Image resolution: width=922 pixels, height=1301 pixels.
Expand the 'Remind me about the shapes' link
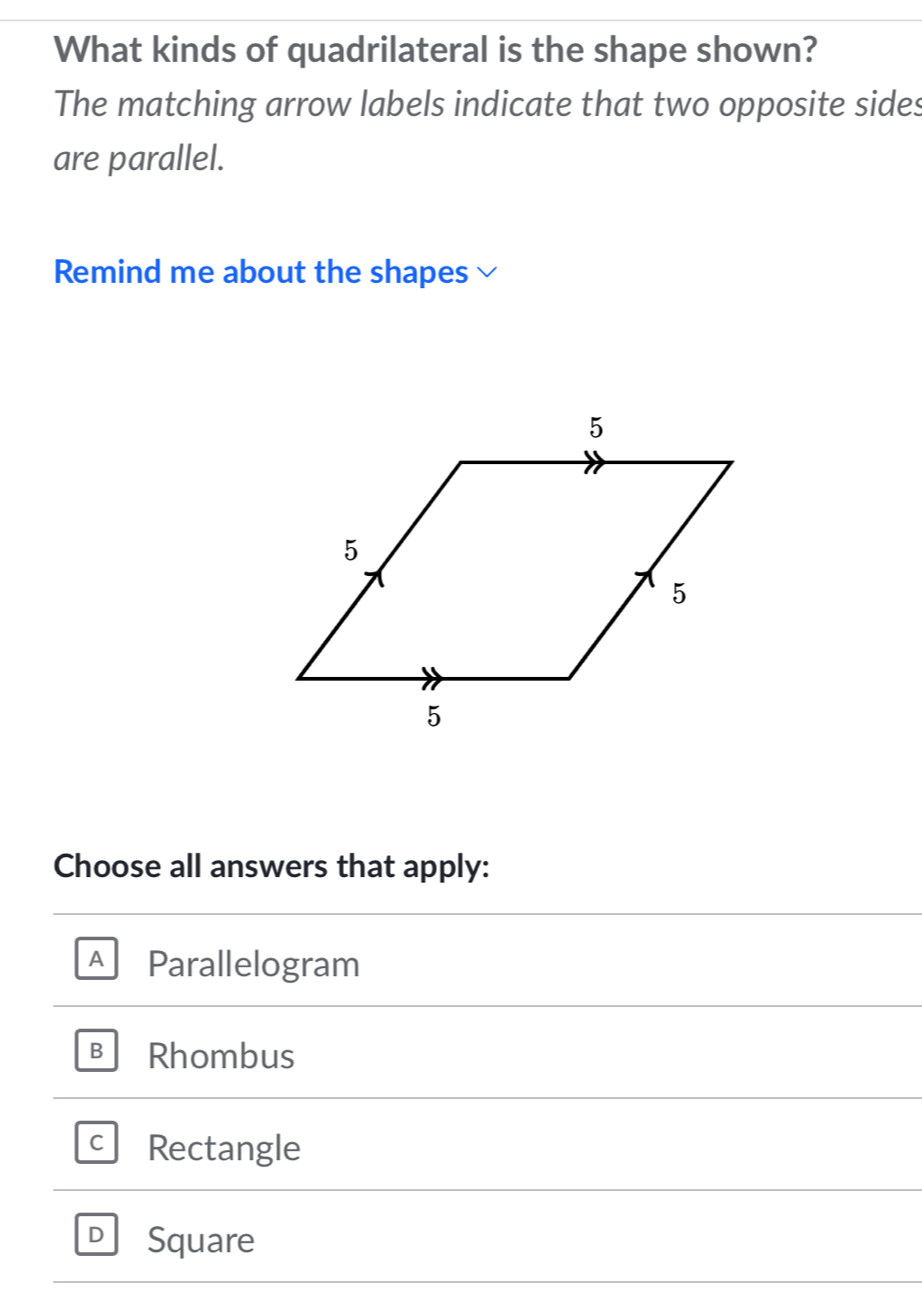(261, 271)
